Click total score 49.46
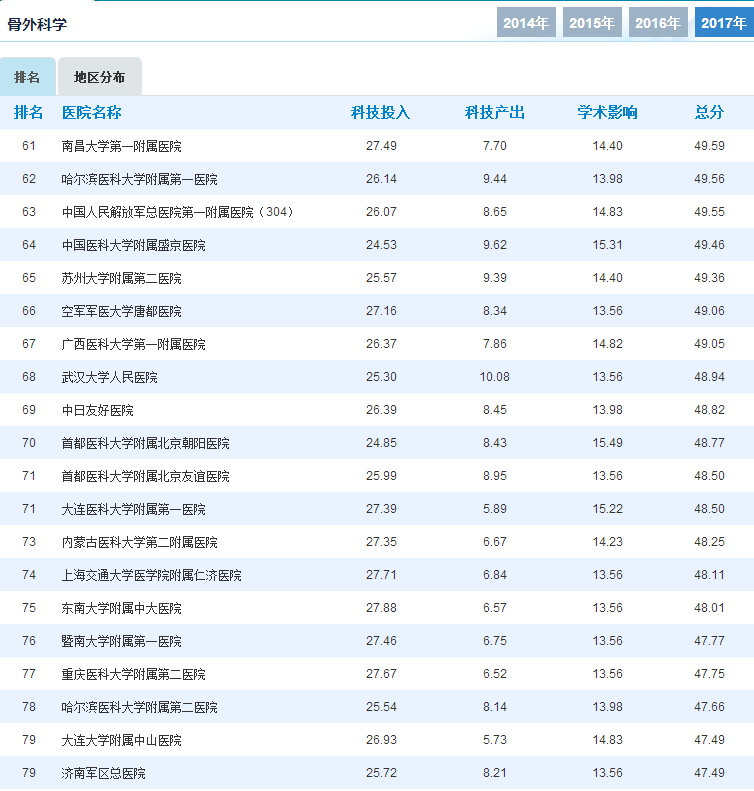The image size is (754, 791). [709, 245]
